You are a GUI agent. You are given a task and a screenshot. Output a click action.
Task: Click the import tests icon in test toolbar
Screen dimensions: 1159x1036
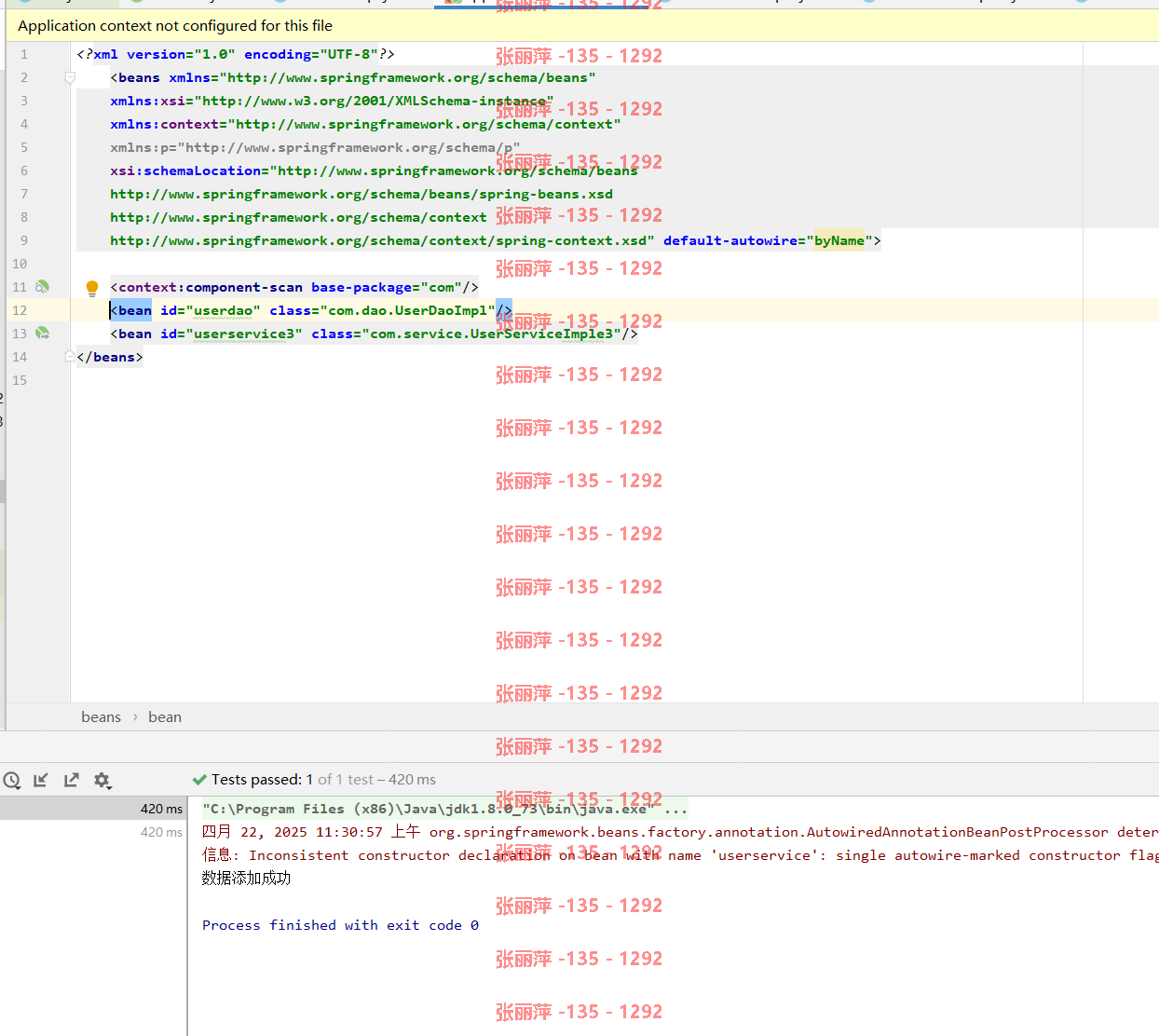pyautogui.click(x=41, y=780)
